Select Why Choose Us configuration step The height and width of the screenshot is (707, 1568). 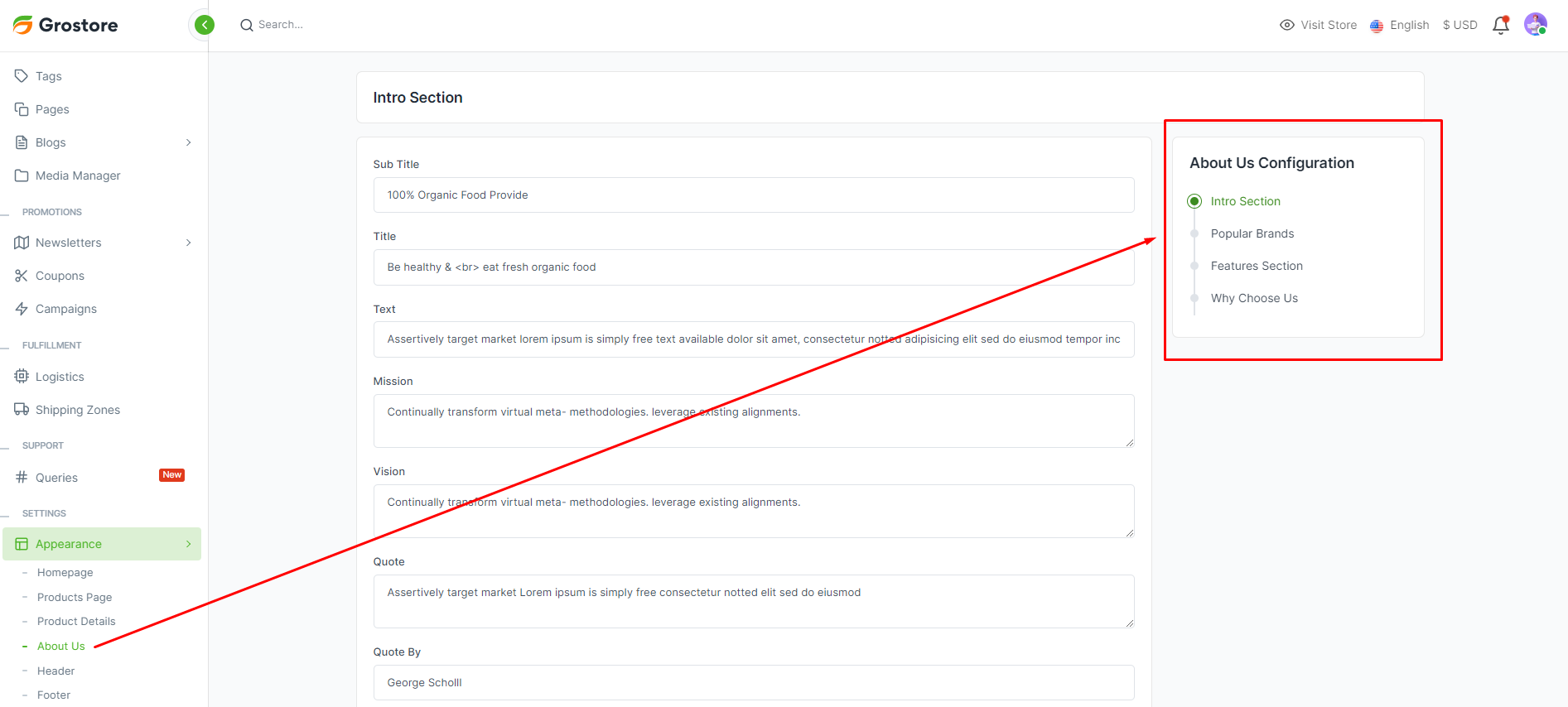point(1253,298)
